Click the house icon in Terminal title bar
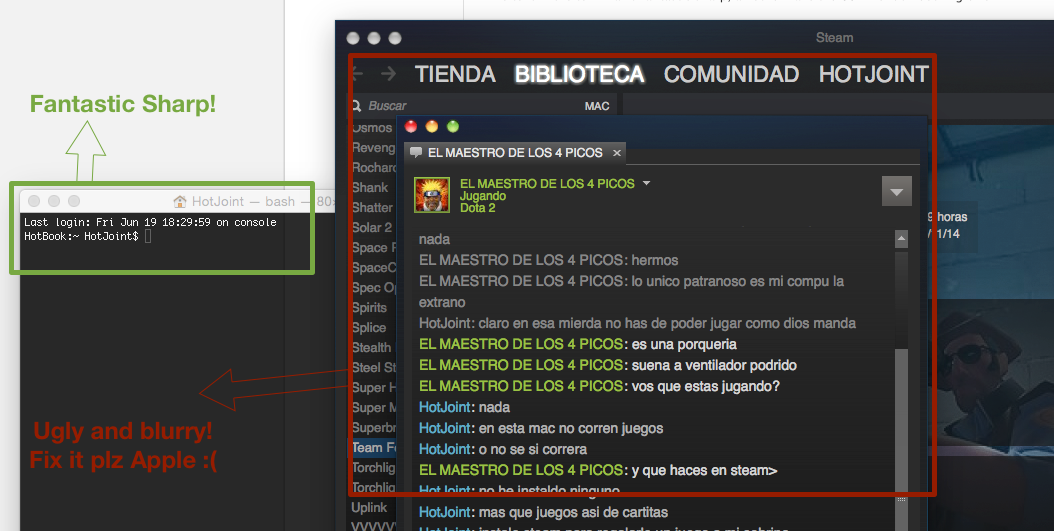The height and width of the screenshot is (531, 1054). pyautogui.click(x=179, y=201)
